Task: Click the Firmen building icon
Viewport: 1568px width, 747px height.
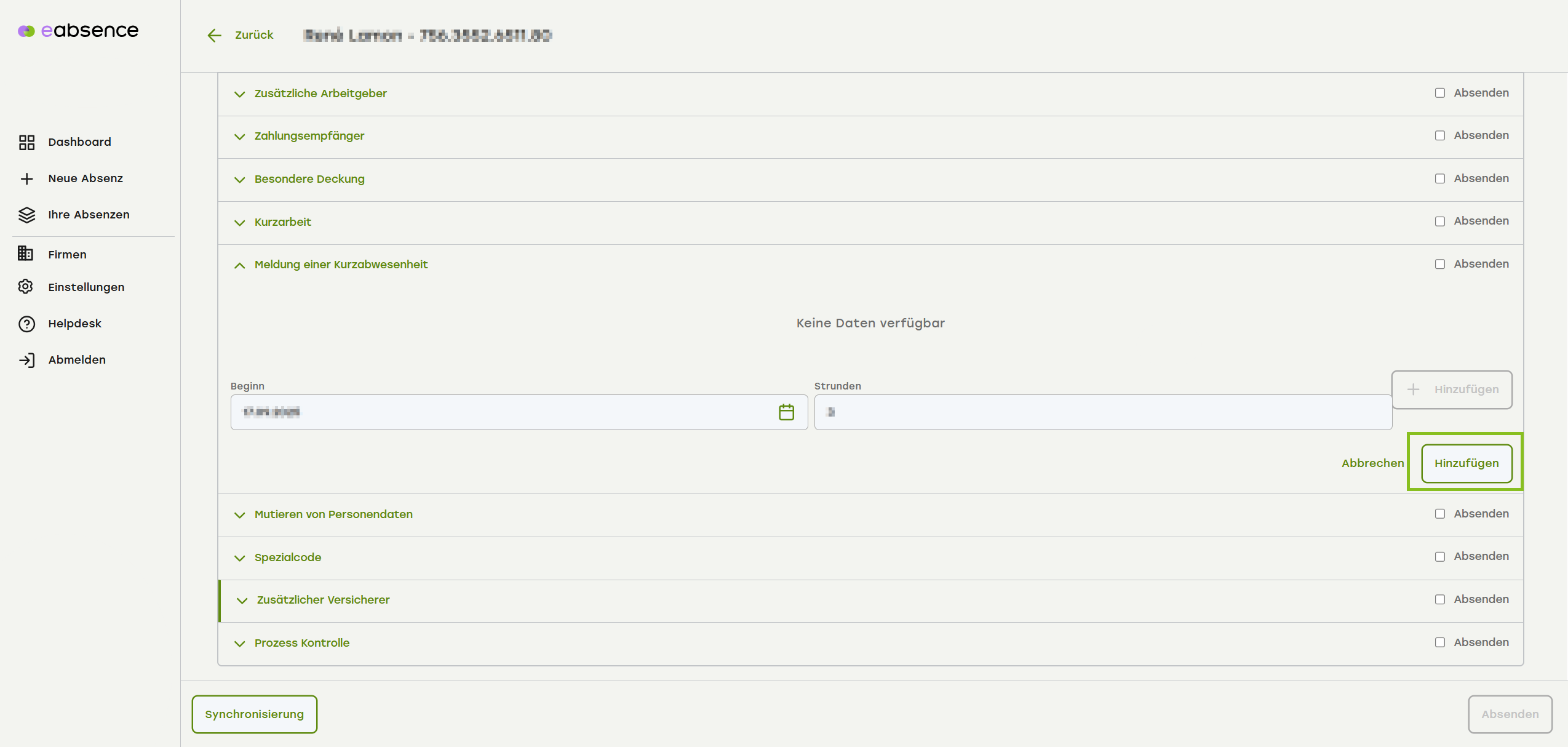Action: (x=26, y=254)
